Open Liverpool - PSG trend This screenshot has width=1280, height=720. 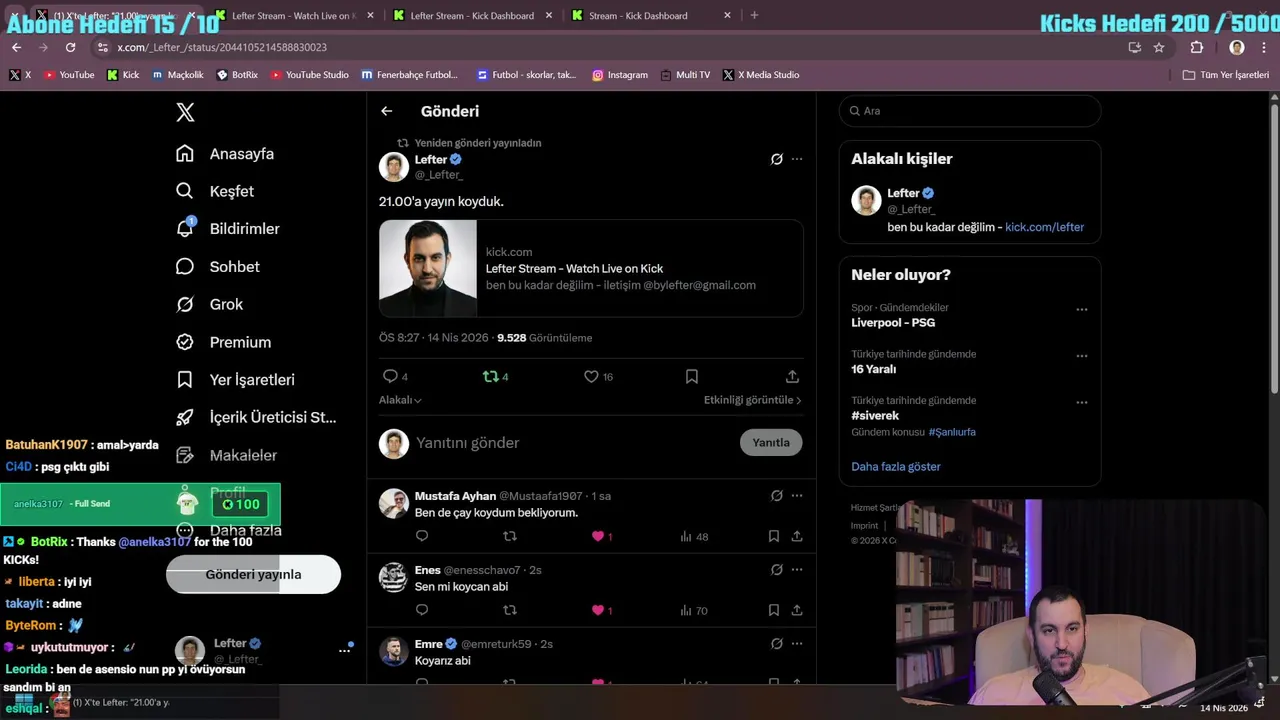pyautogui.click(x=893, y=323)
